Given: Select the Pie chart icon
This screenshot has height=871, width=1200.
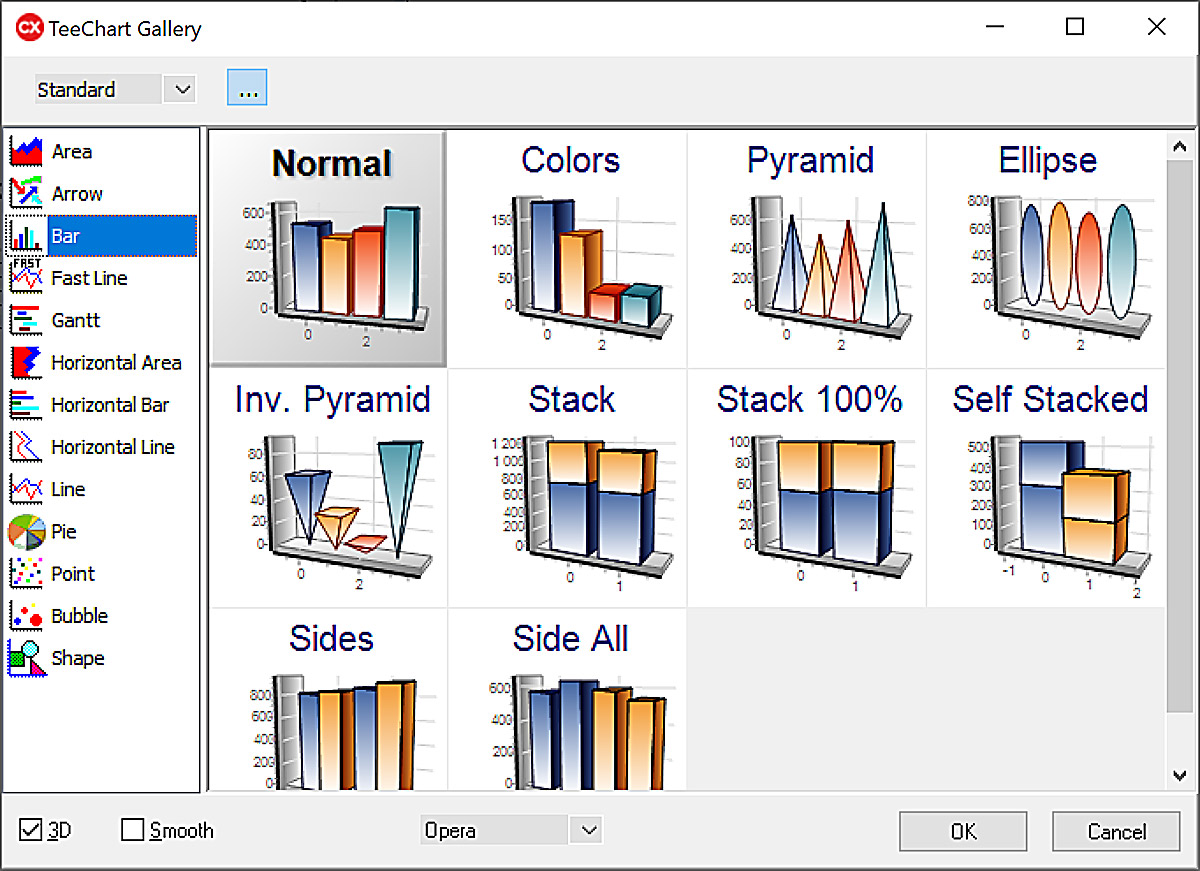Looking at the screenshot, I should (x=26, y=531).
